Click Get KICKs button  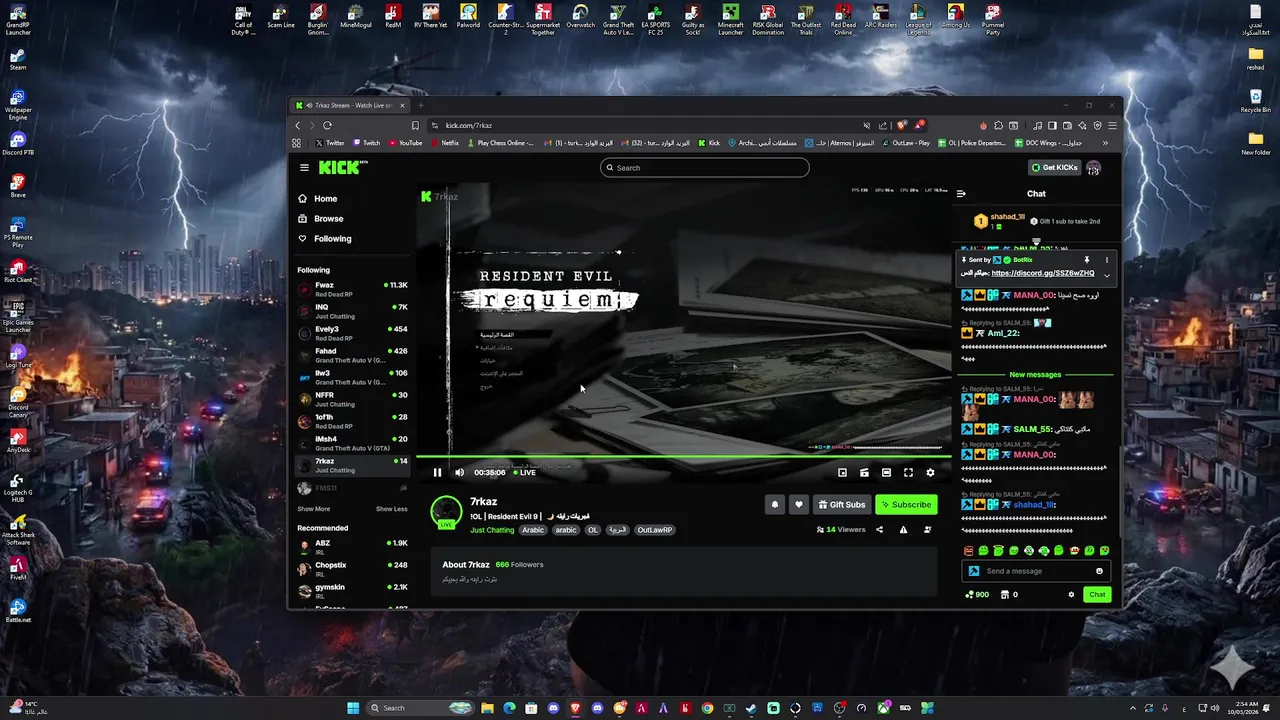tap(1055, 168)
